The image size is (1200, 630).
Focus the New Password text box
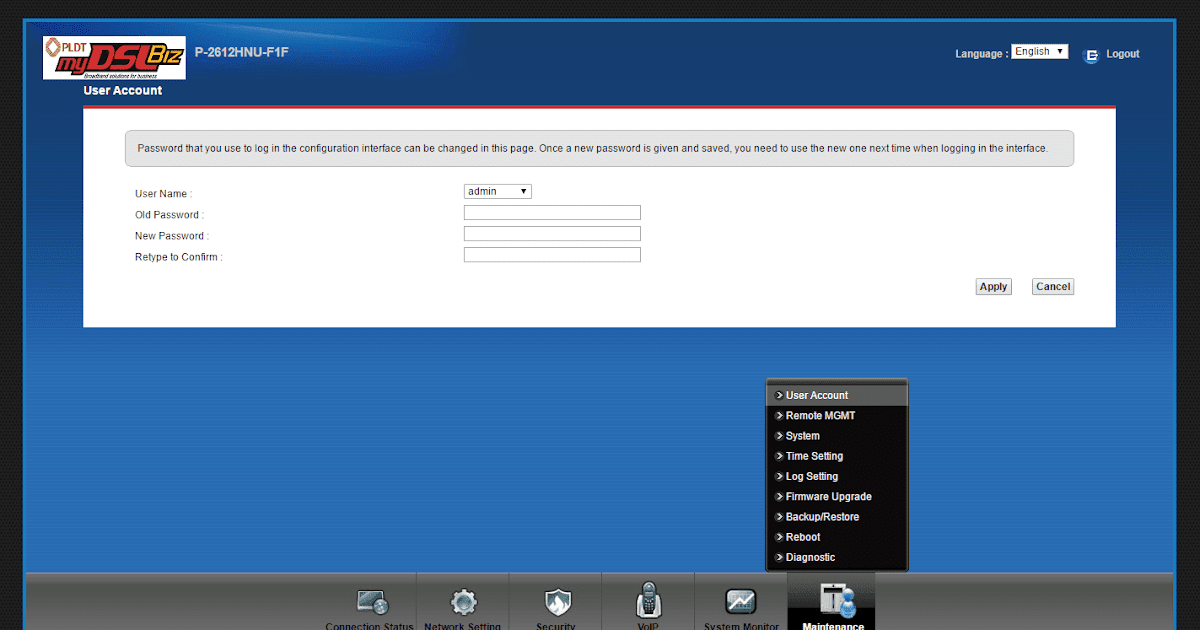(x=552, y=233)
